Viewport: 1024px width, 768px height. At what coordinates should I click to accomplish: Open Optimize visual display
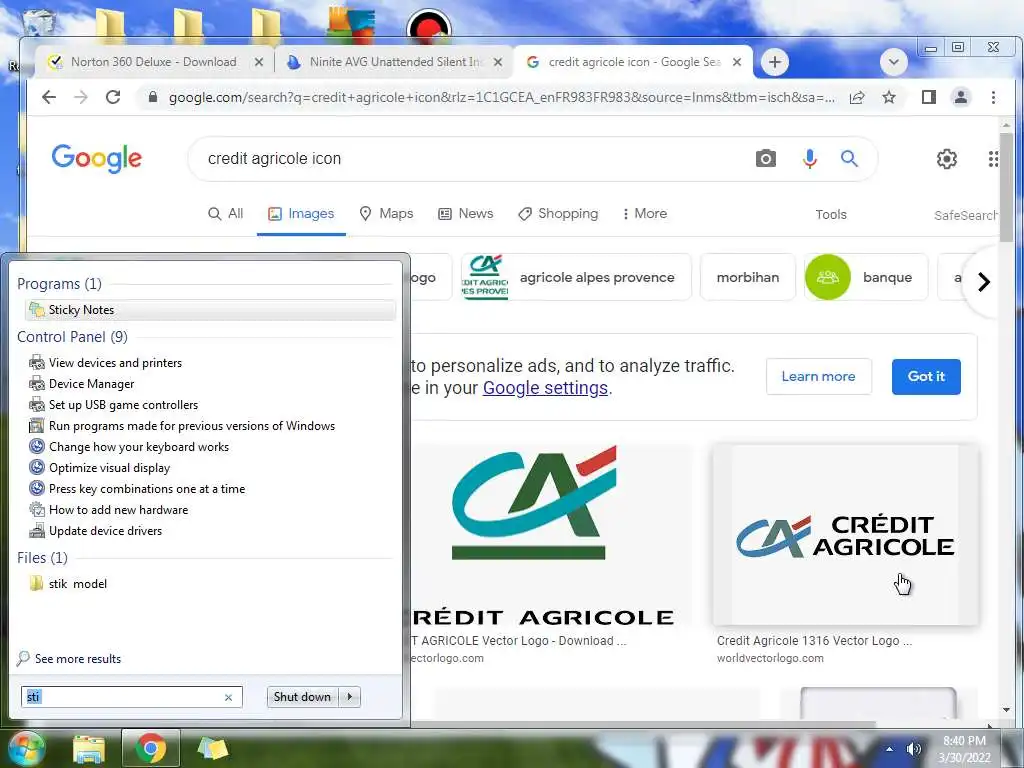pos(109,468)
